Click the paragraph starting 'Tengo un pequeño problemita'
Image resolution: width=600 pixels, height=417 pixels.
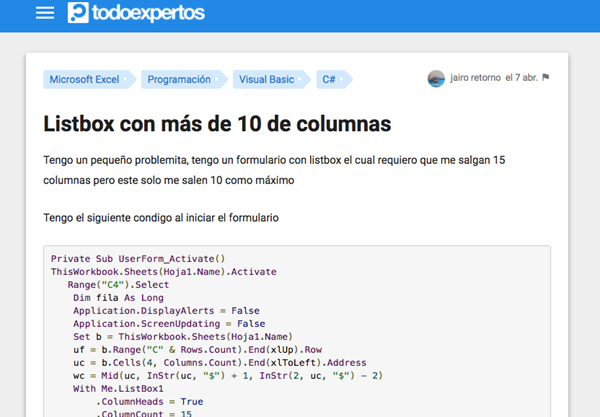coord(274,170)
